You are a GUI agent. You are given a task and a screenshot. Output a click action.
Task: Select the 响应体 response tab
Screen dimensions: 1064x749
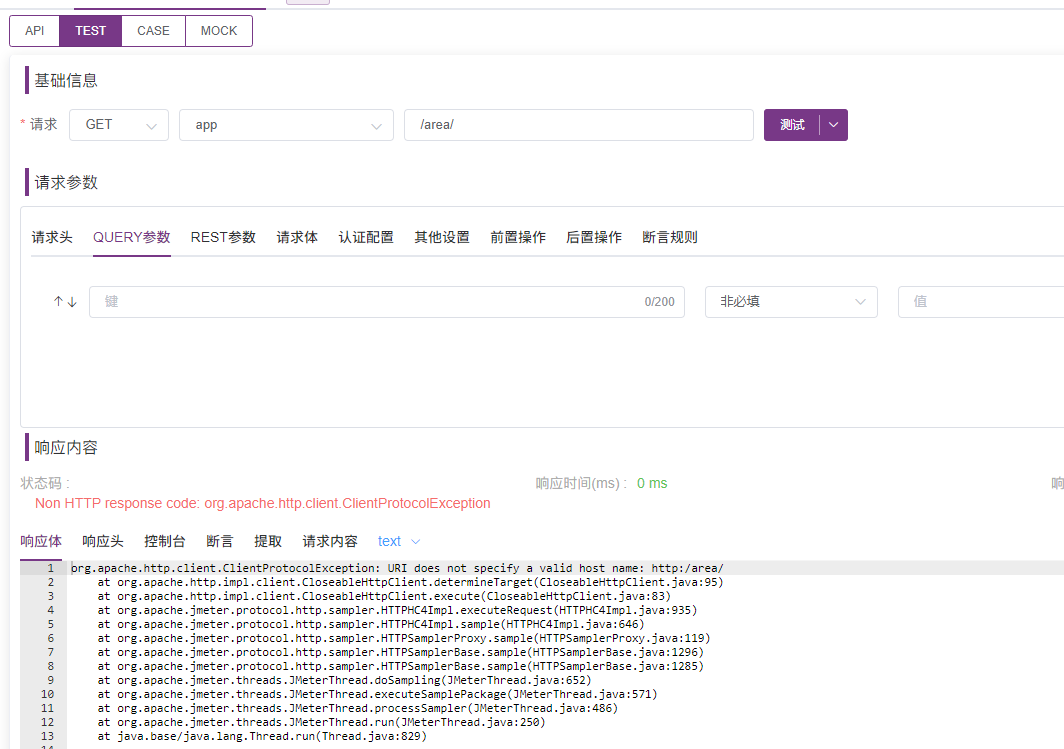pos(41,541)
